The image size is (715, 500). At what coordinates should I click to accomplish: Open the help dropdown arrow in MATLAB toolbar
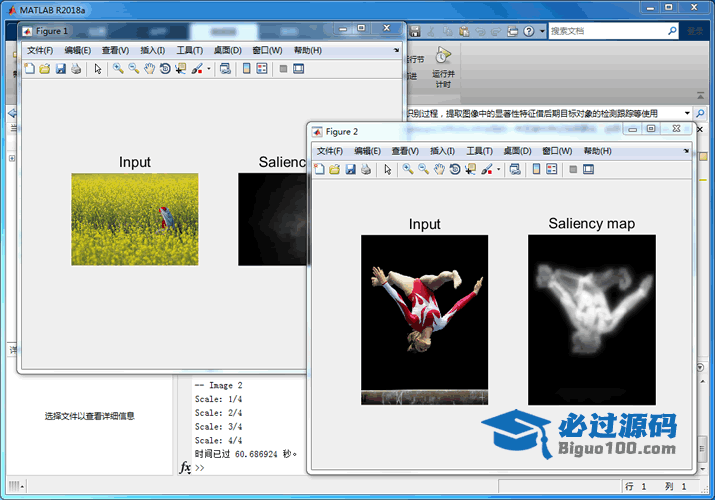click(541, 31)
